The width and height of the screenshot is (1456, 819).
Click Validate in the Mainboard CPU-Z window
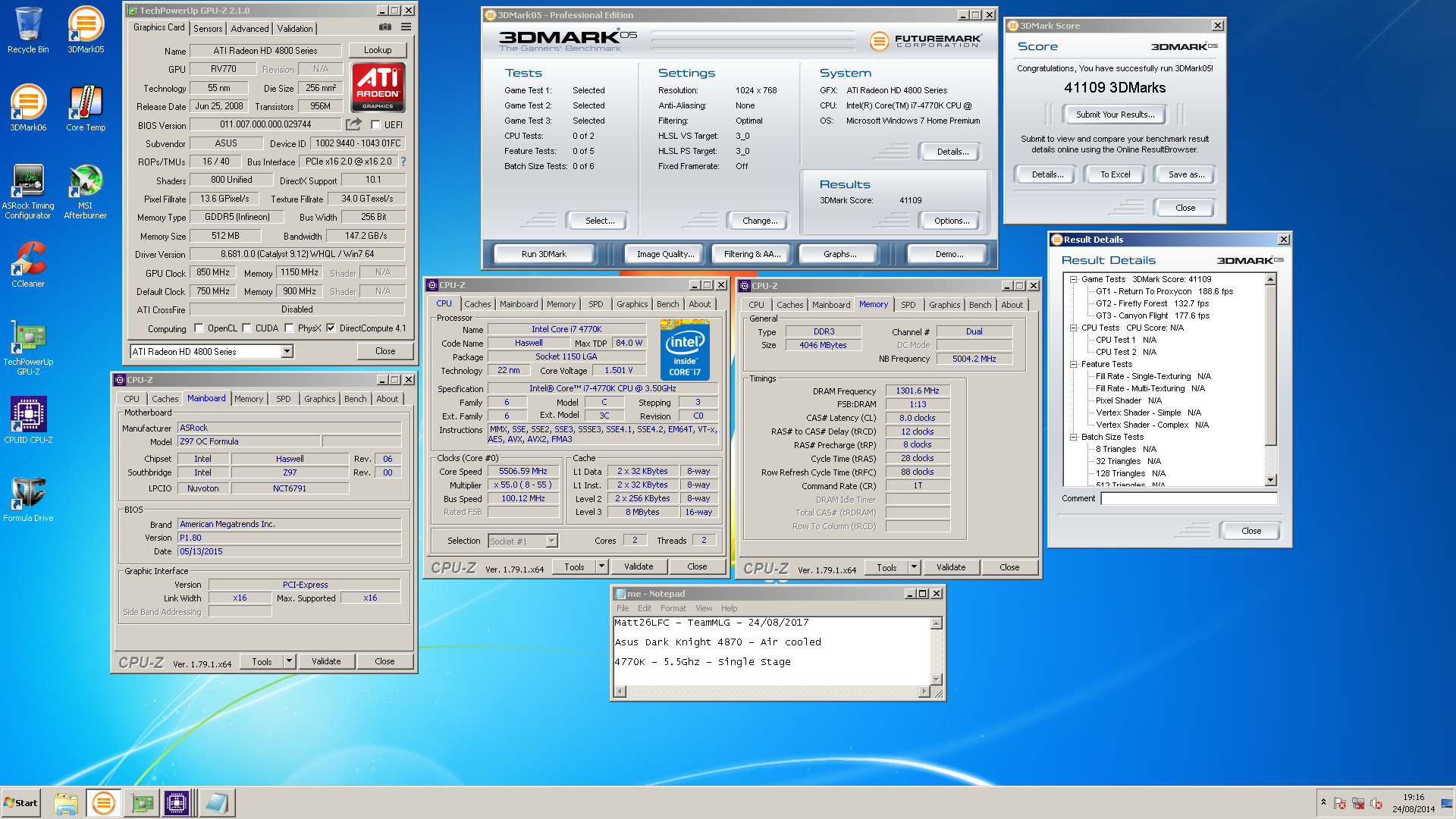326,661
